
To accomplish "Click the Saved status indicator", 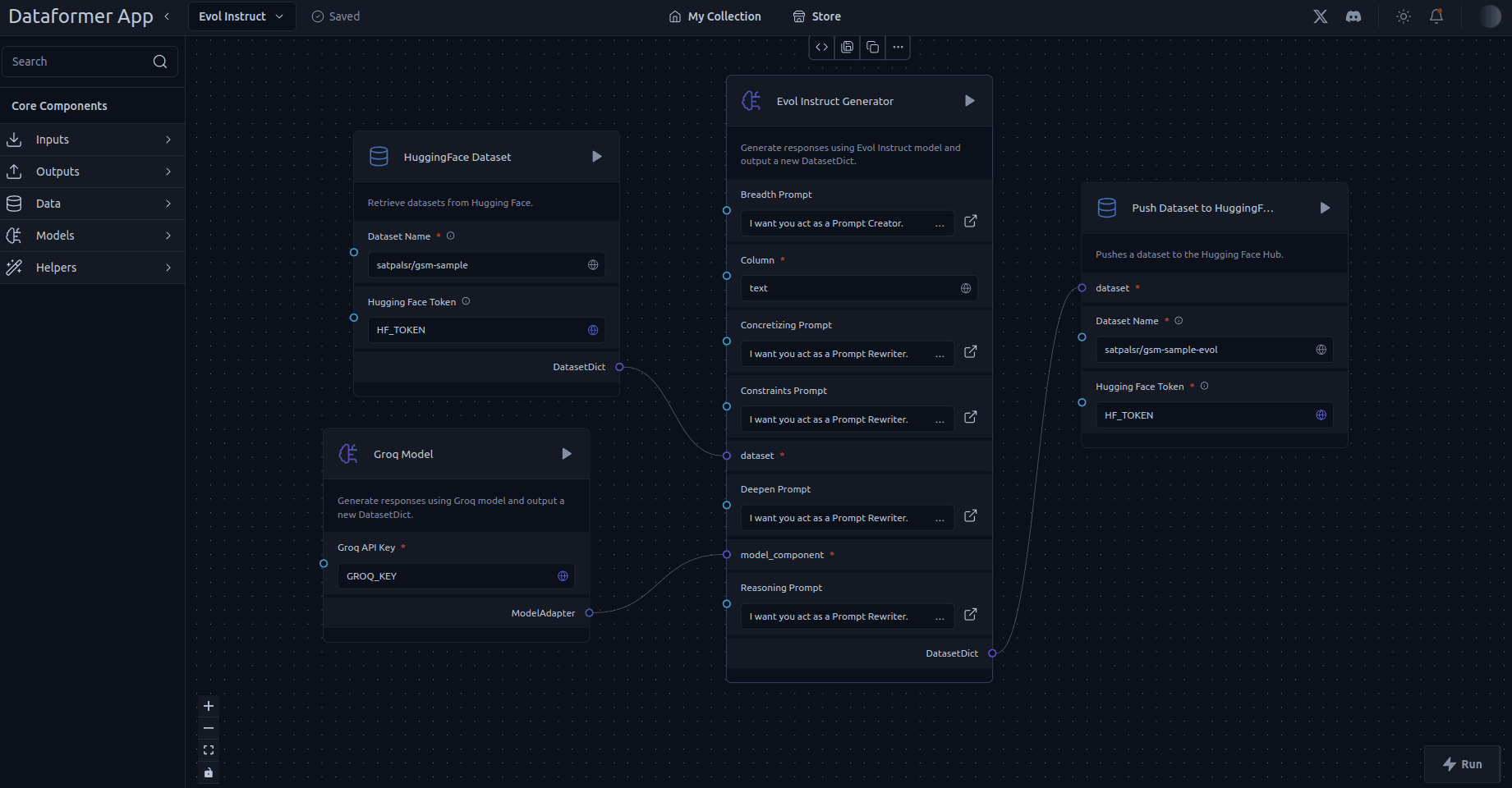I will (x=336, y=16).
